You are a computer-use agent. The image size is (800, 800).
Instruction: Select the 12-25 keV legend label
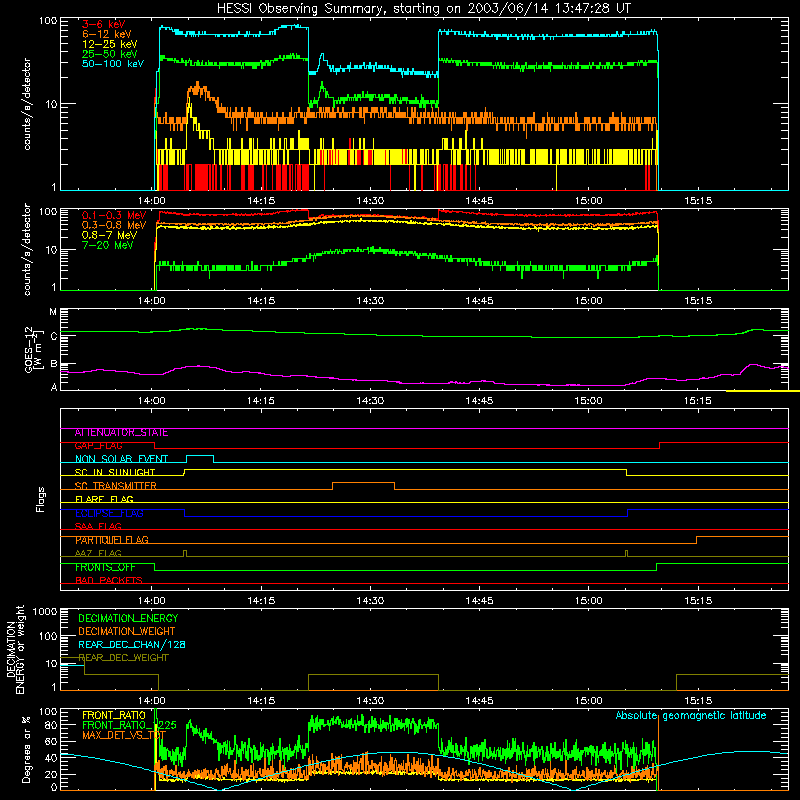[x=109, y=44]
